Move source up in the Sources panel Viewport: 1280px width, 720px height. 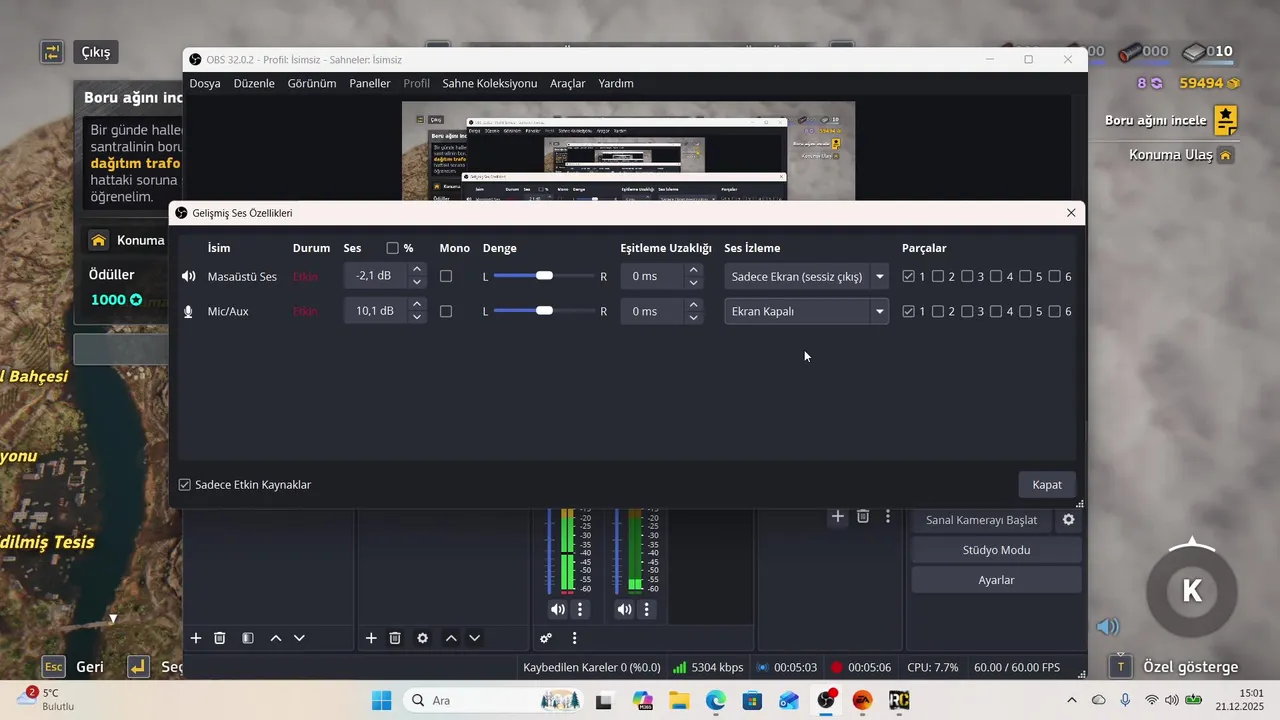pyautogui.click(x=451, y=638)
